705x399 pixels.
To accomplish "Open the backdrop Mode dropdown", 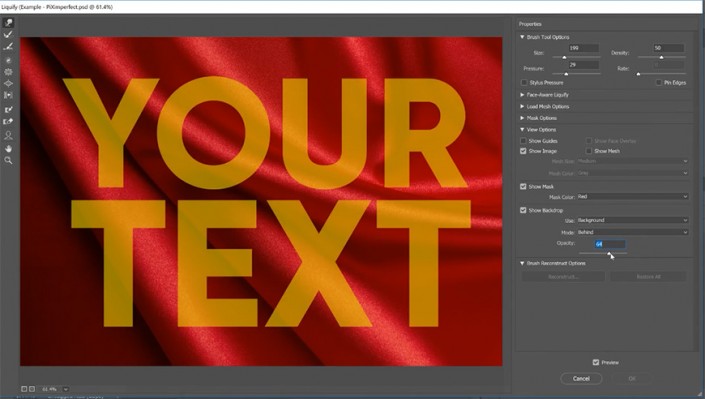I will point(632,232).
